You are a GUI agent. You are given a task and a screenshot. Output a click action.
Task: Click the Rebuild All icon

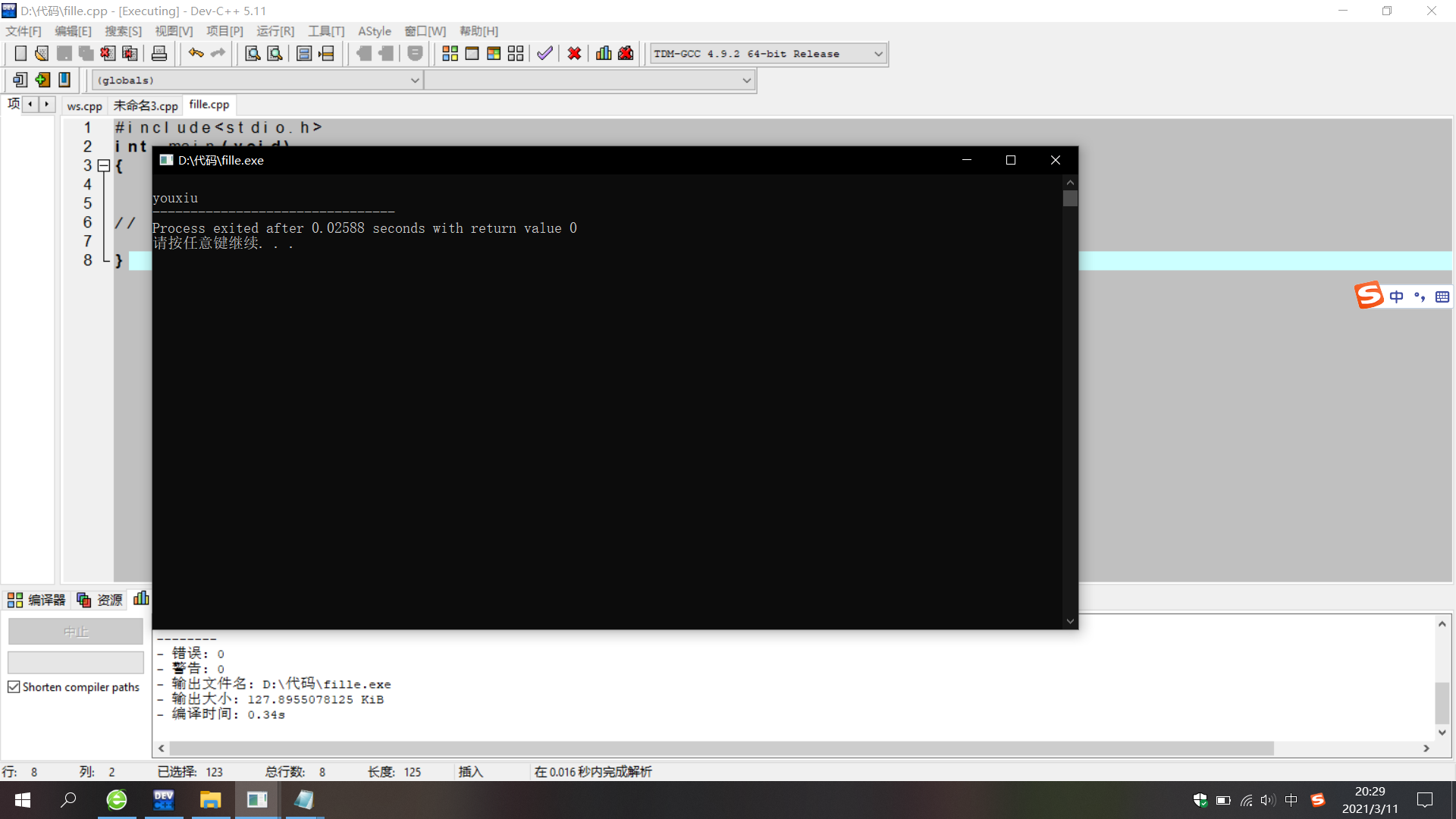(516, 53)
